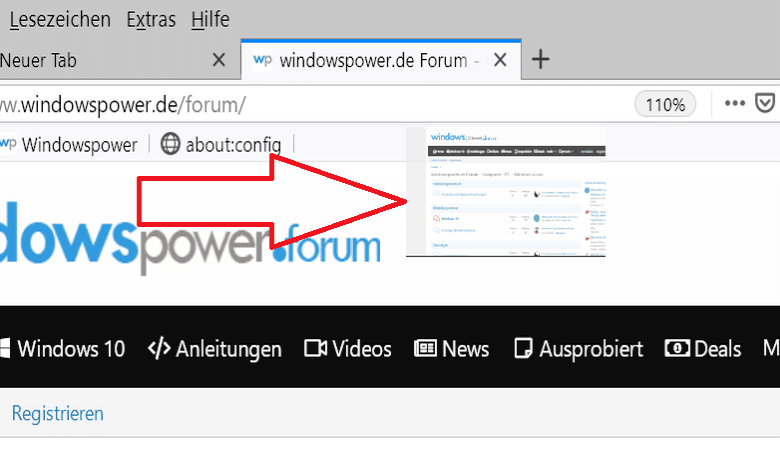Open the Deals navigation item
The width and height of the screenshot is (780, 470).
pyautogui.click(x=703, y=349)
